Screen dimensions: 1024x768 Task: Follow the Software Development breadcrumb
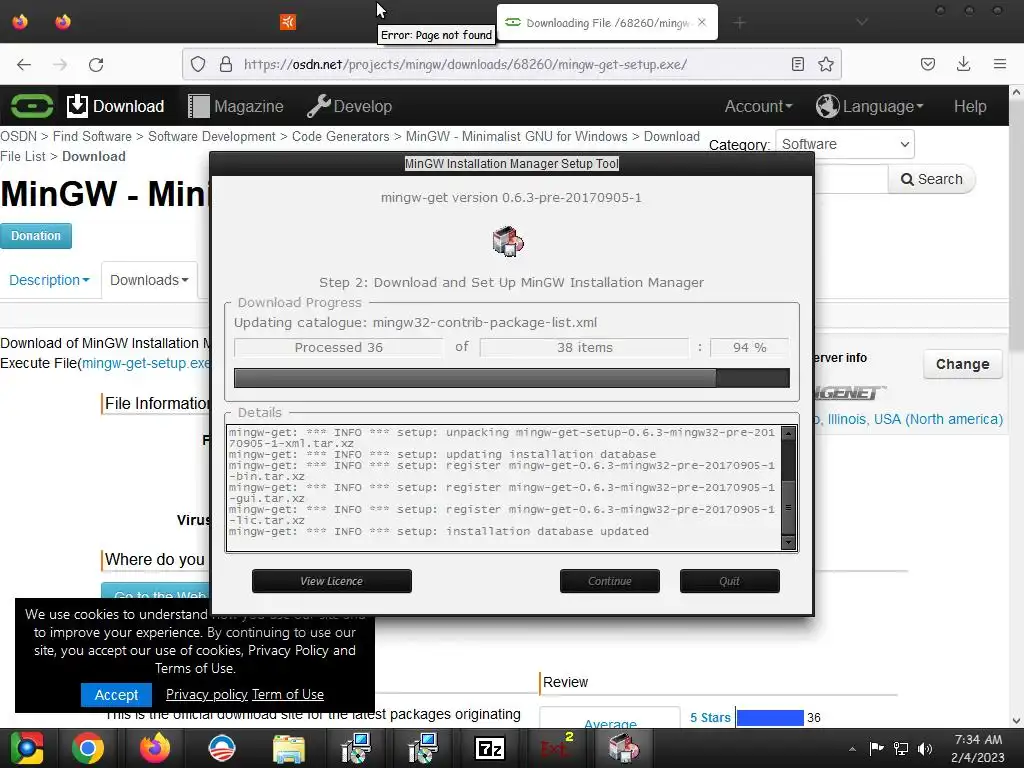[x=212, y=136]
